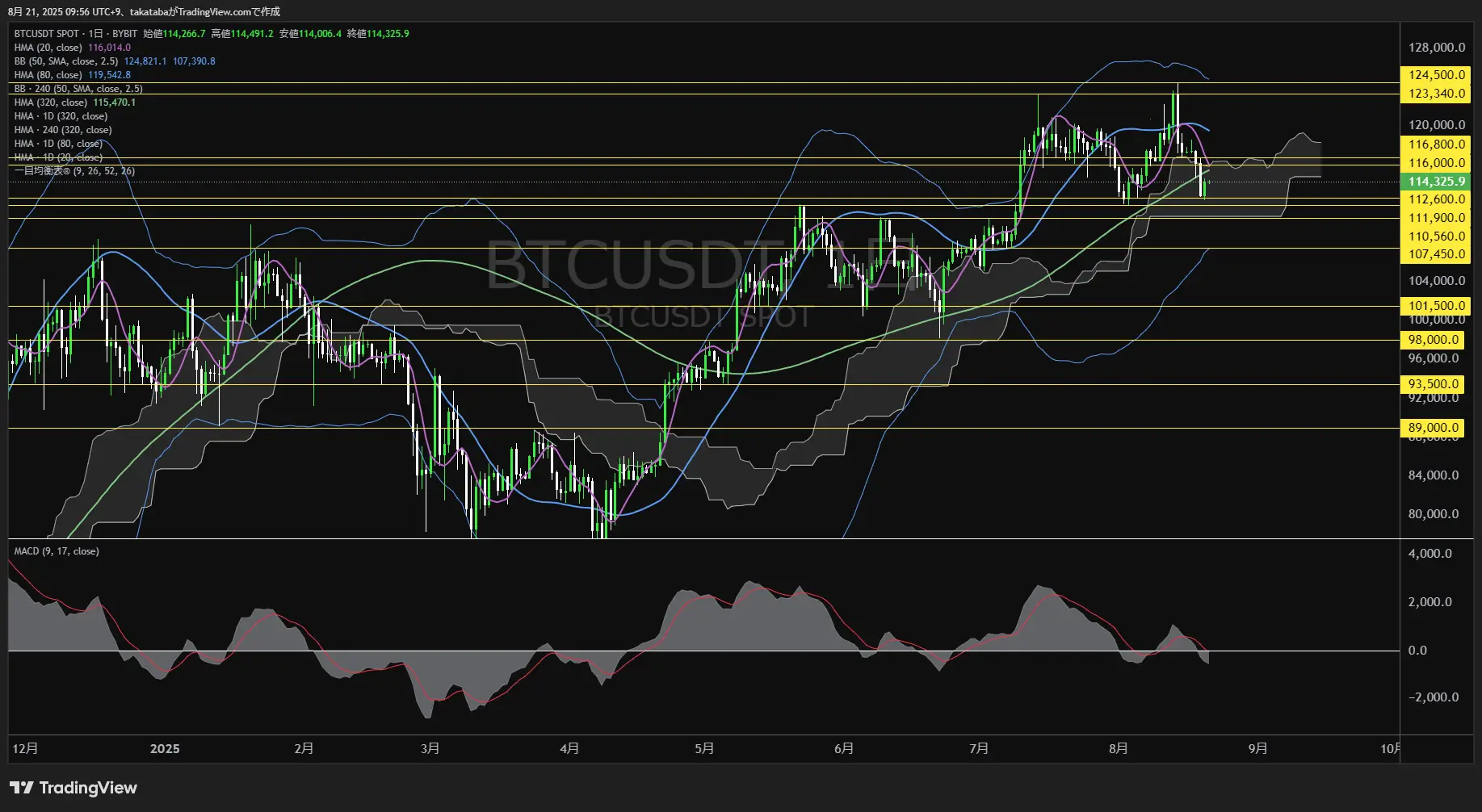Click the 80,000.0 price axis tick
Screen dimensions: 1482x812
1434,514
